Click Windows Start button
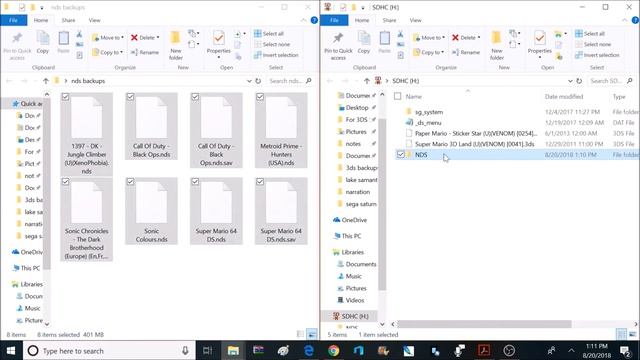The width and height of the screenshot is (640, 360). 11,350
